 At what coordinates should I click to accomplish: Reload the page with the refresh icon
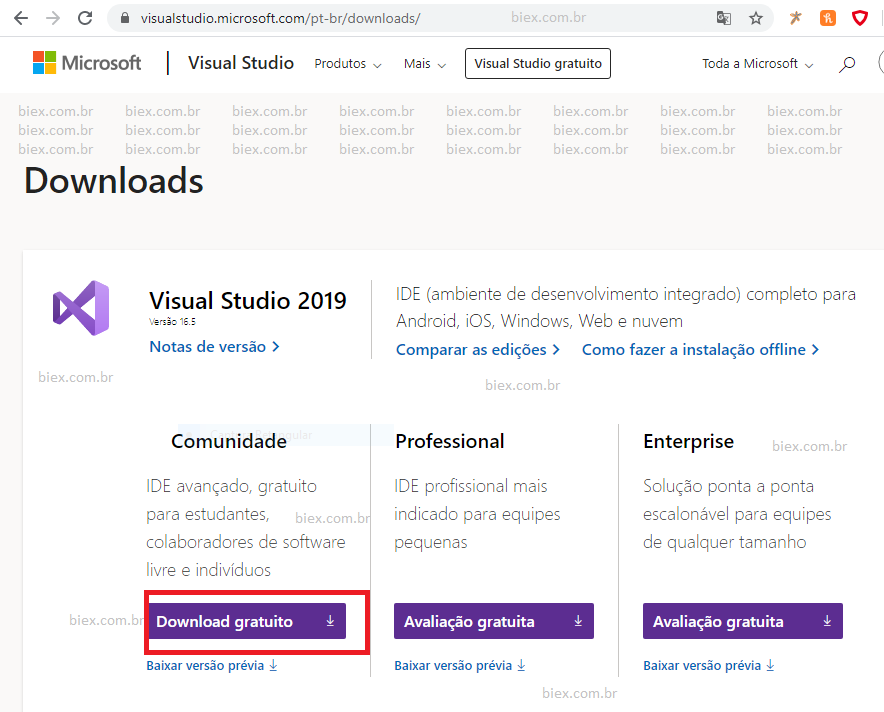[85, 18]
